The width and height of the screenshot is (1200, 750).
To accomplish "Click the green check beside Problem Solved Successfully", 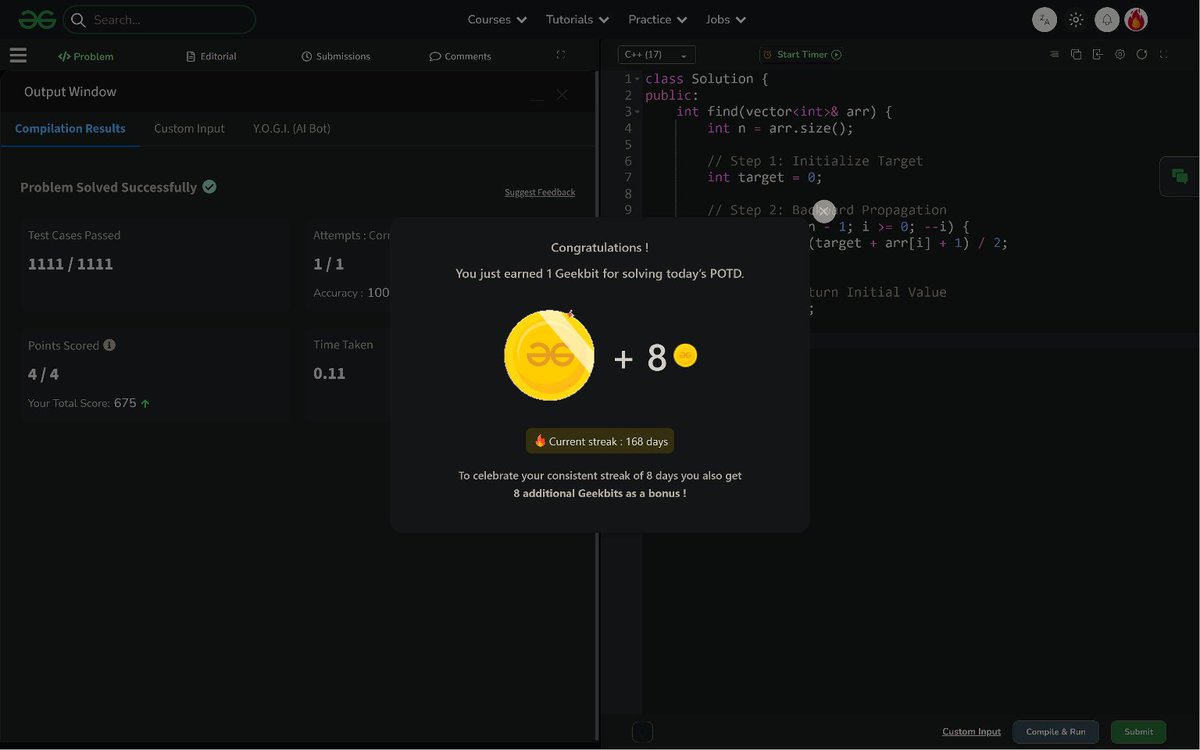I will 209,186.
